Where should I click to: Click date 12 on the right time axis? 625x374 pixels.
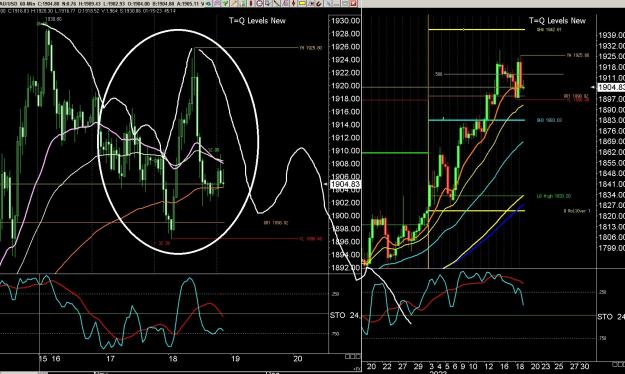pos(489,366)
